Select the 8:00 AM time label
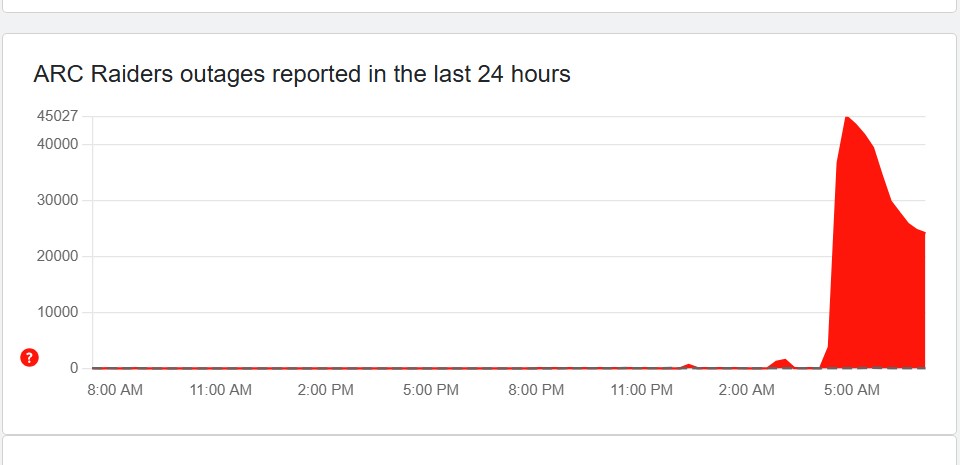The width and height of the screenshot is (960, 465). pos(115,390)
